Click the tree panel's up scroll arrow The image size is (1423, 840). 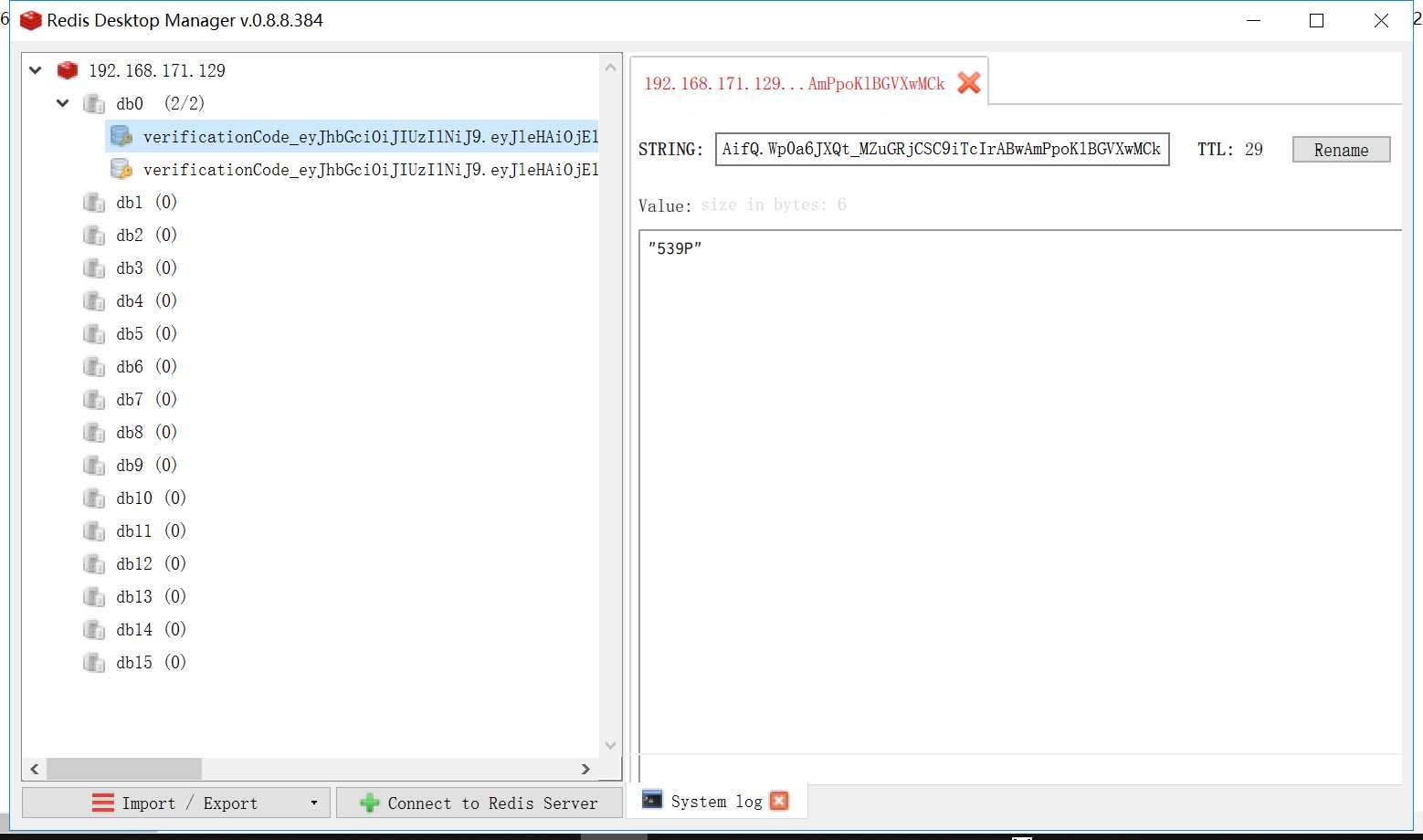(610, 67)
